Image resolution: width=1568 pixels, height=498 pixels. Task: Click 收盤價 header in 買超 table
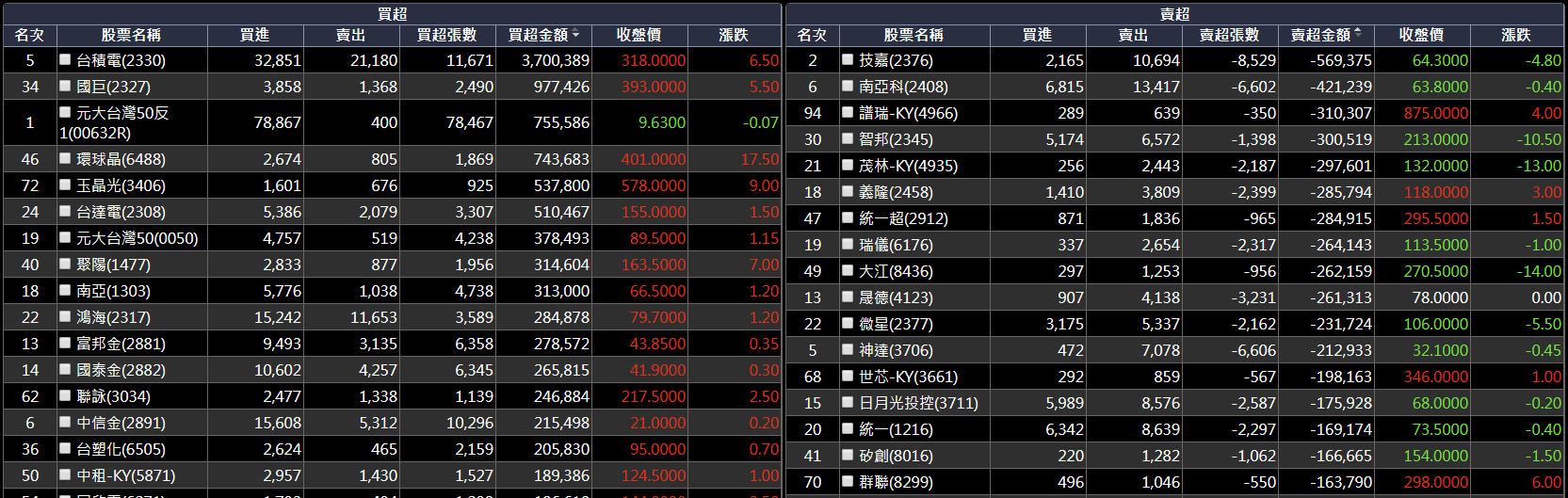[x=639, y=35]
